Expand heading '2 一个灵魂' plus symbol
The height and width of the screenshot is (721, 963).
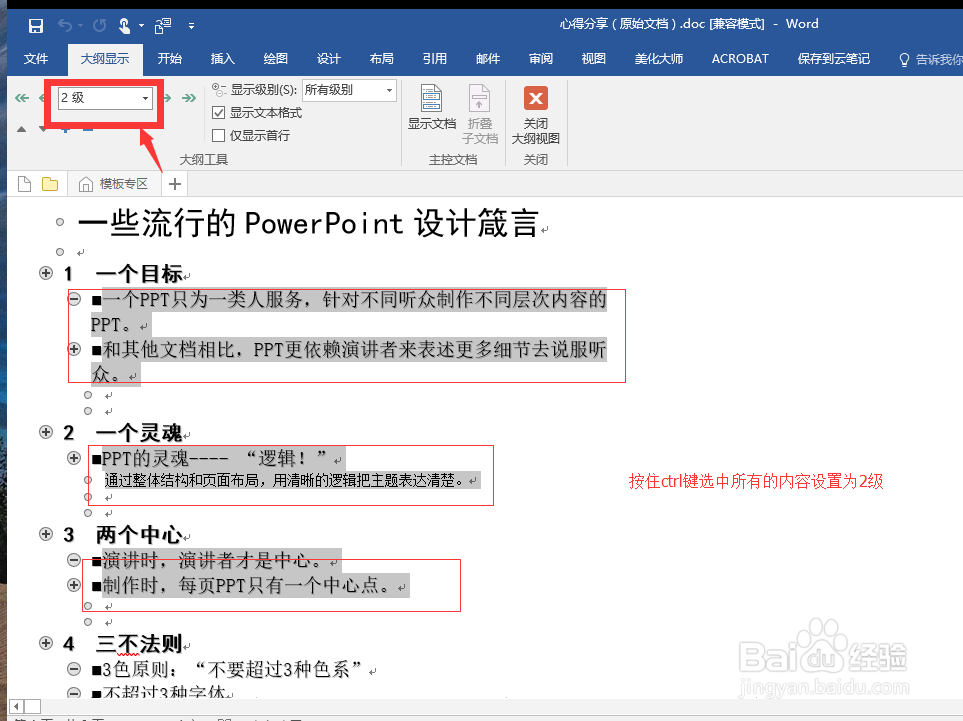[x=46, y=432]
